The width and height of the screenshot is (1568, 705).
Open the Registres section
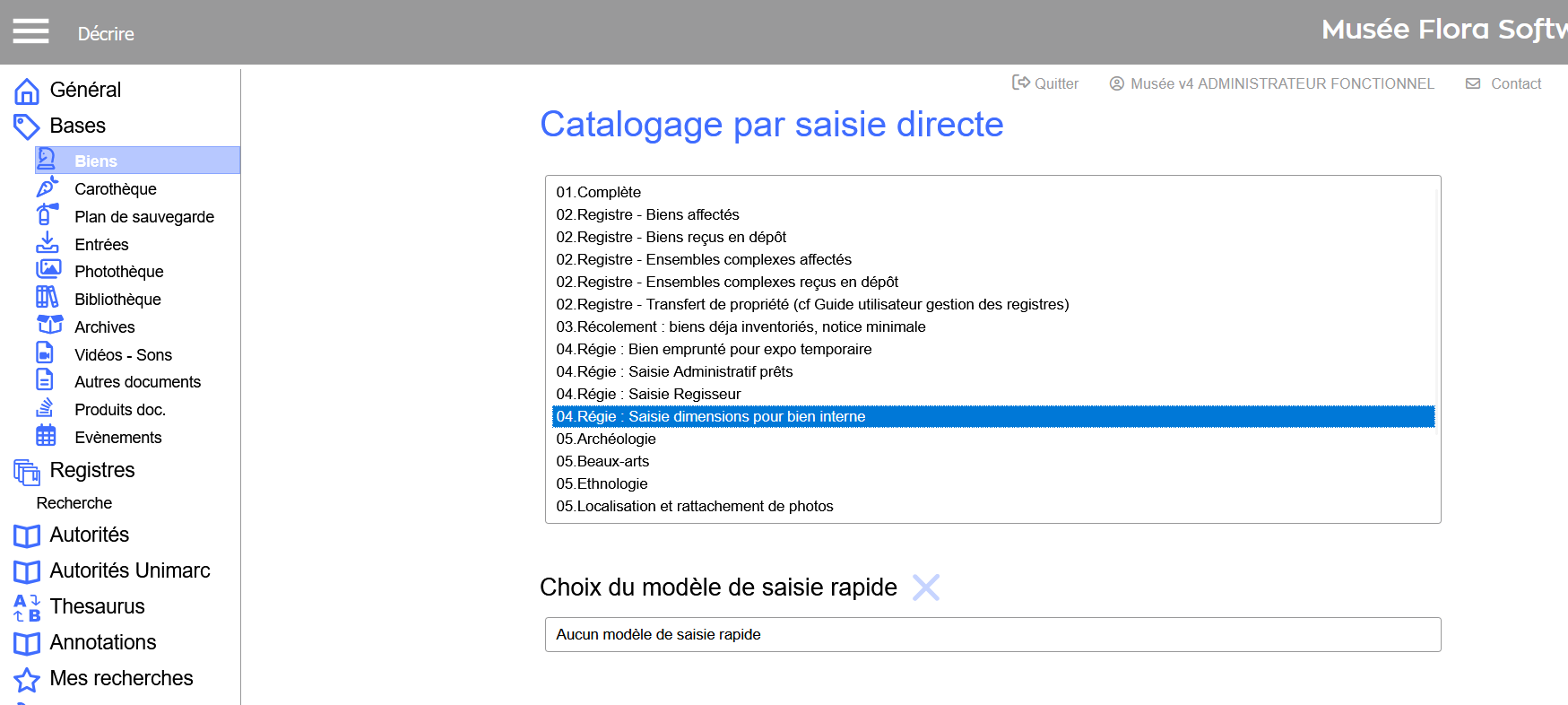(92, 470)
